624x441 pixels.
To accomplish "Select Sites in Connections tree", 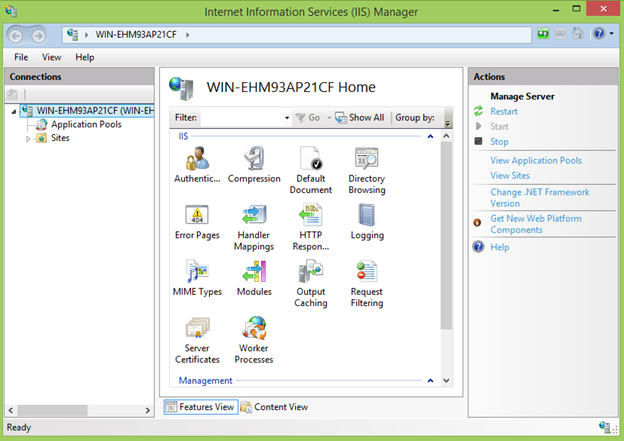I will click(60, 138).
